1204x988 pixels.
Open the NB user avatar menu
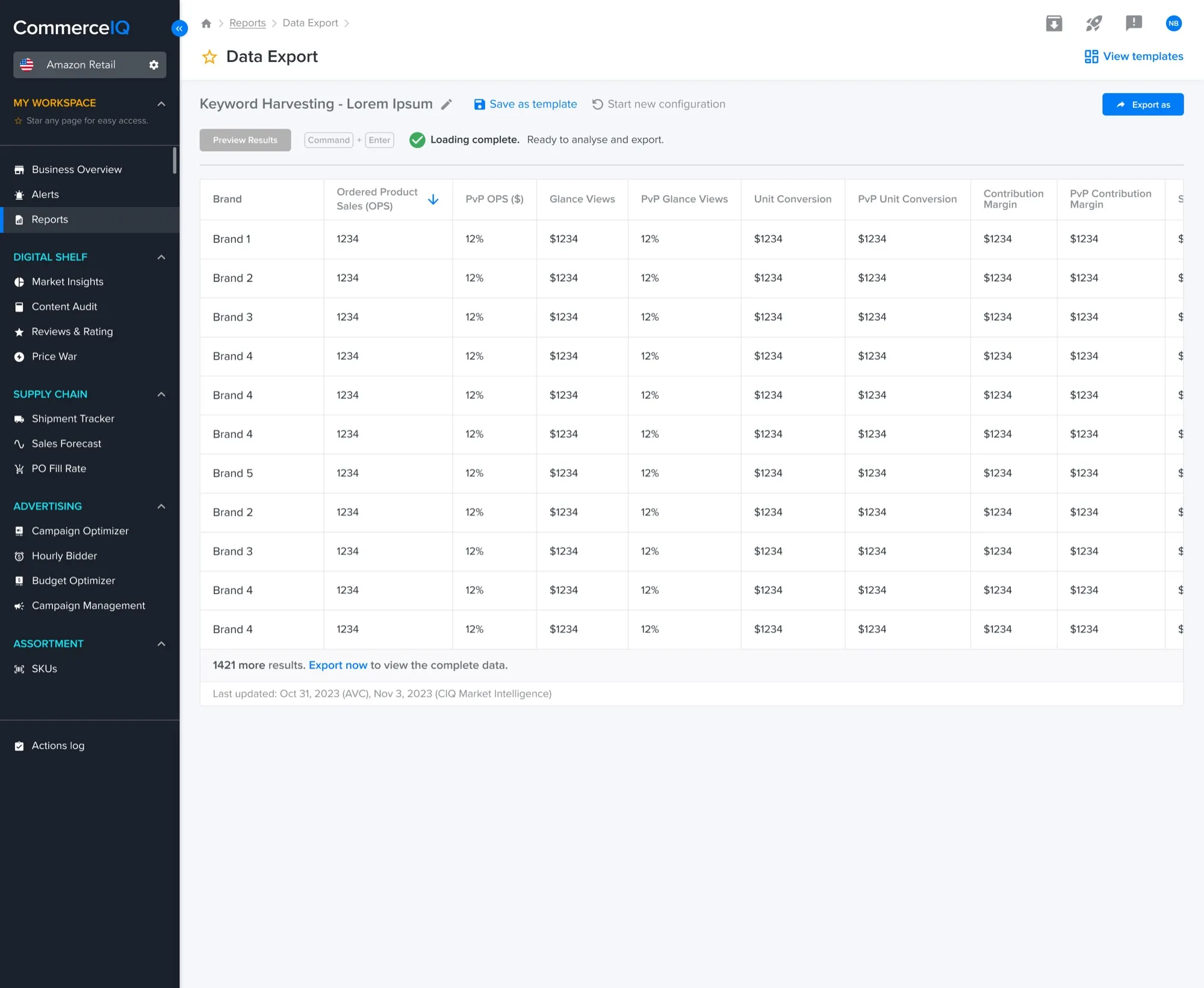(x=1173, y=23)
